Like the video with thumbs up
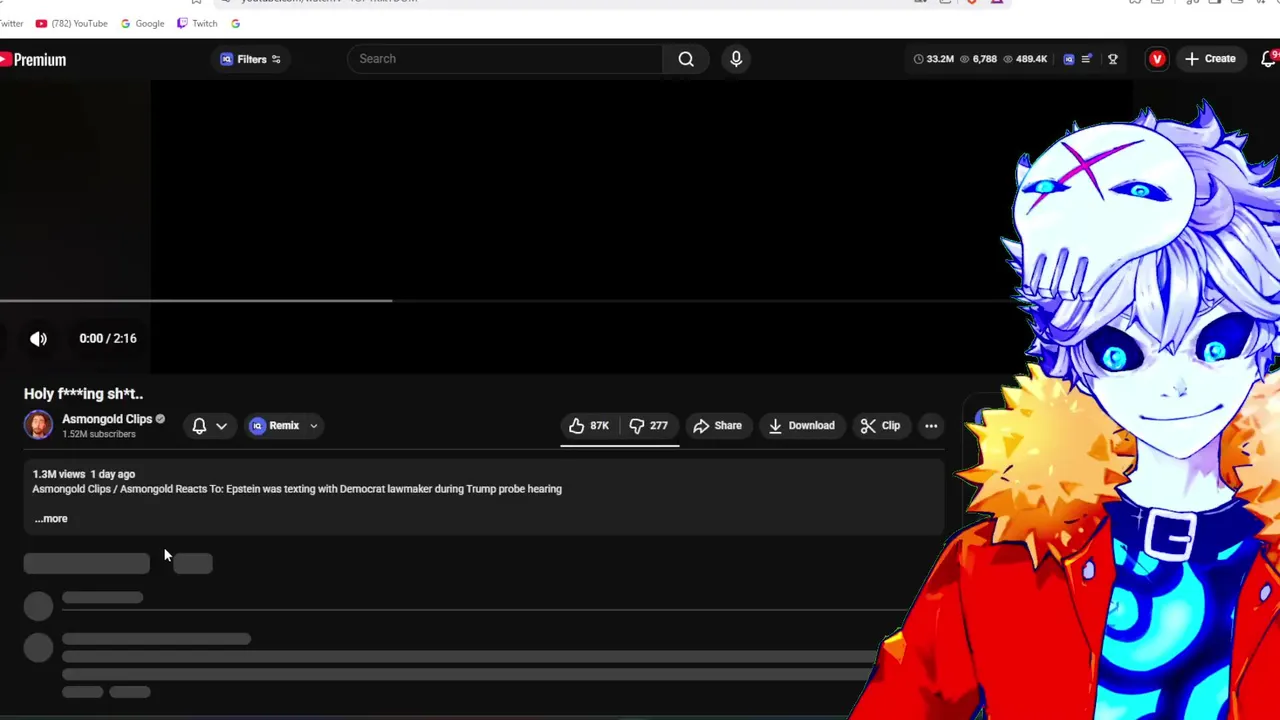 coord(589,426)
